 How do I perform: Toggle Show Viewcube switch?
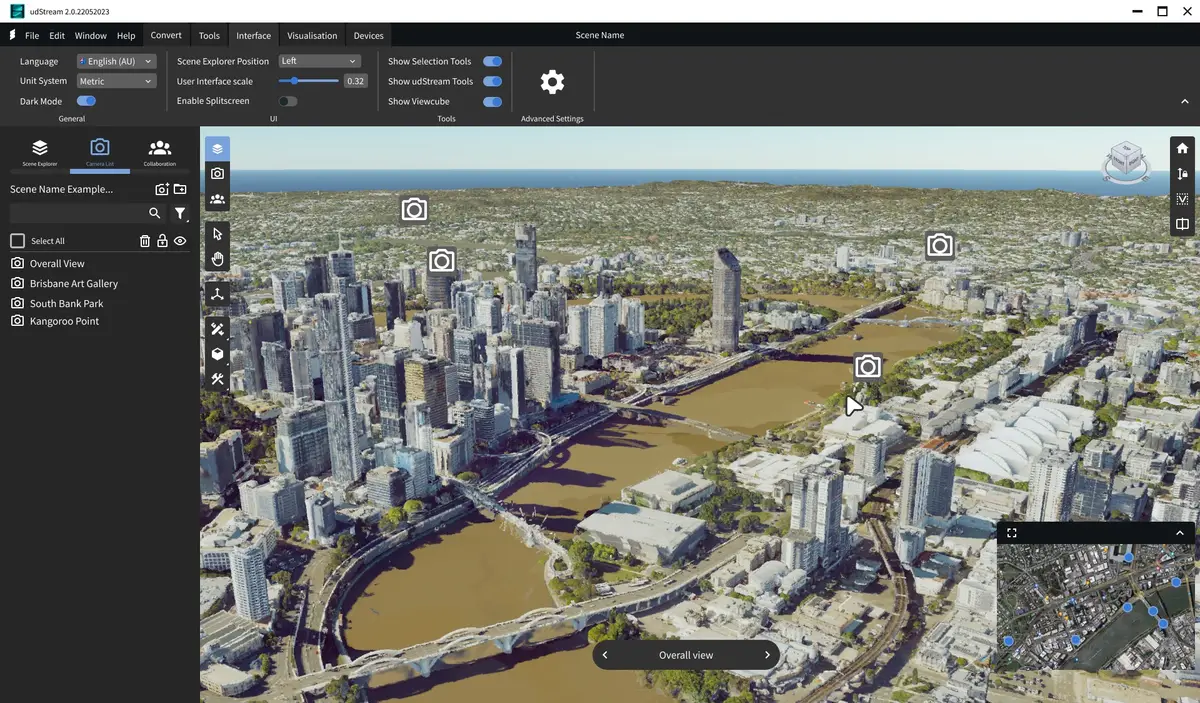tap(492, 101)
